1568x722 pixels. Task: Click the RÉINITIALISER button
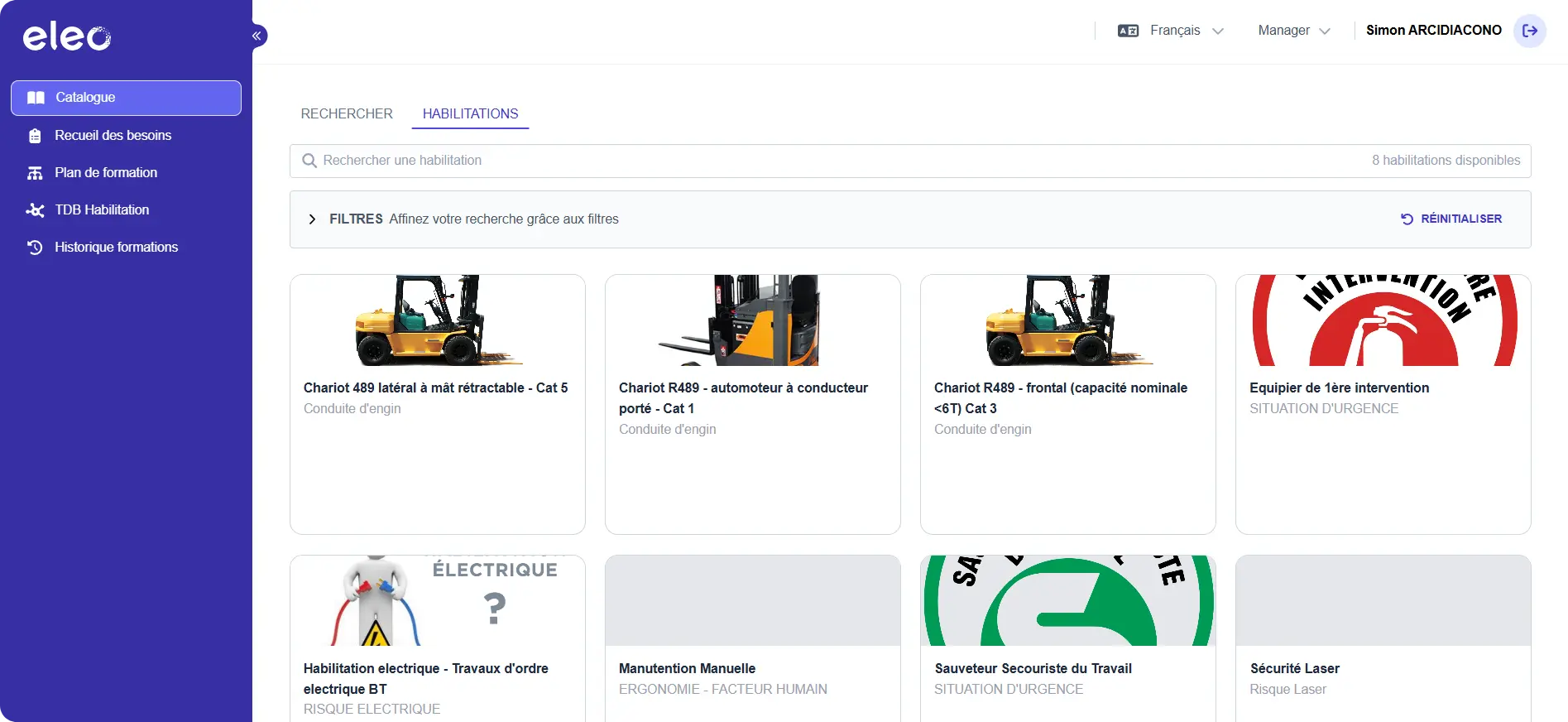click(x=1451, y=219)
